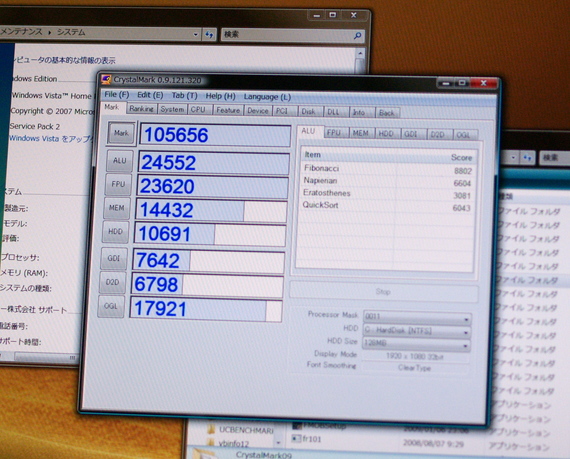Click the System window vertical scrollbar up arrow
Image resolution: width=570 pixels, height=459 pixels.
click(x=360, y=54)
